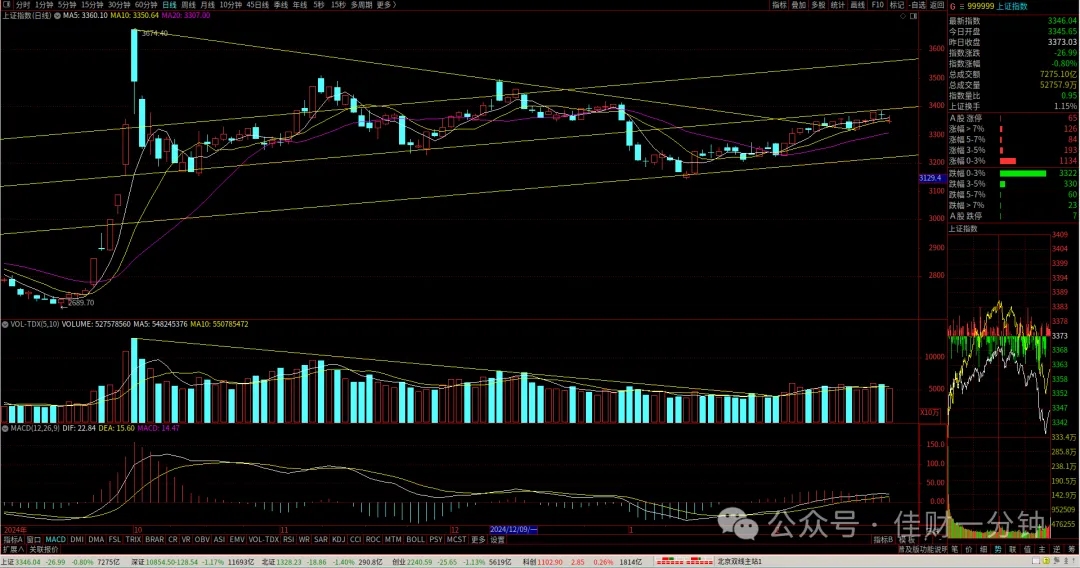Click 指标A button in indicator bar
Screen dimensions: 1080x568
coord(12,540)
